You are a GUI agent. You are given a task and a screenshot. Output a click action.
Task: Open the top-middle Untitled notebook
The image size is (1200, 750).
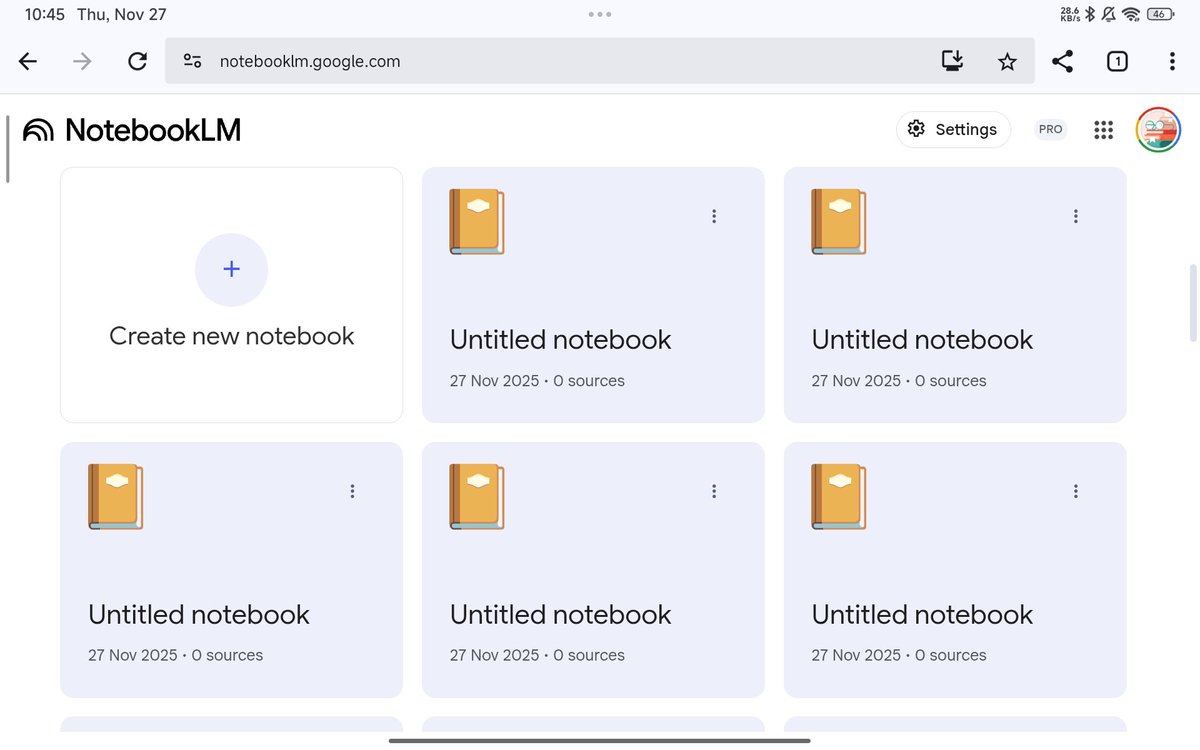click(560, 339)
